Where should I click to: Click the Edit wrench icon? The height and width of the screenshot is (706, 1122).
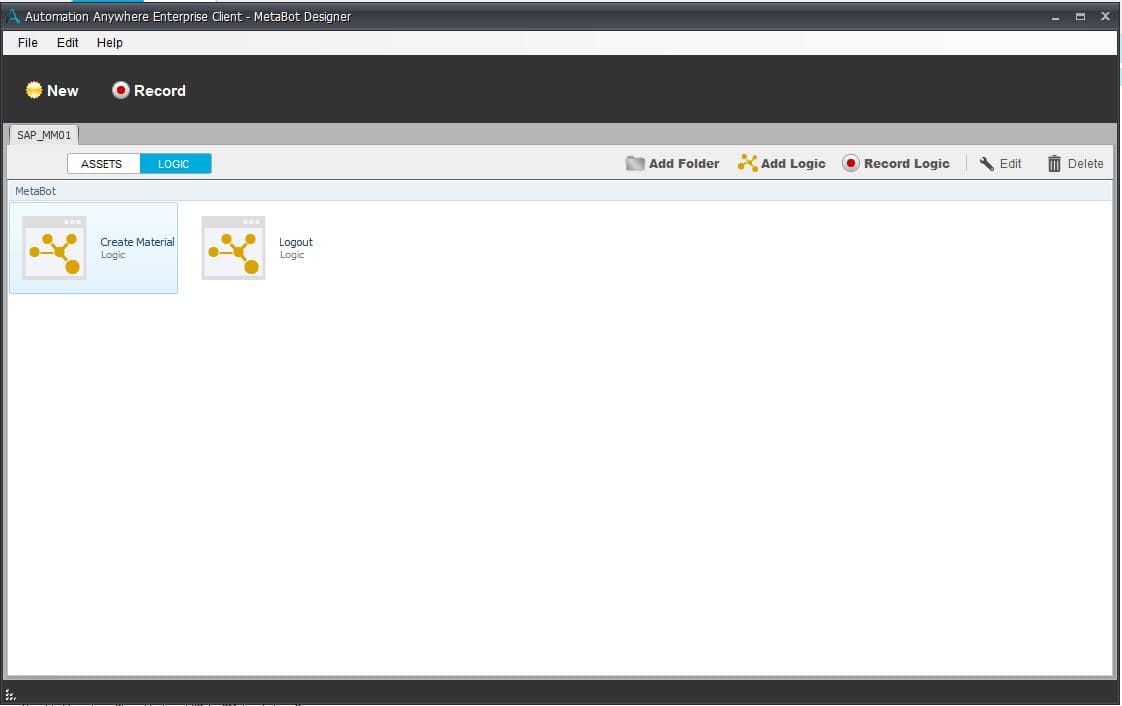click(986, 163)
